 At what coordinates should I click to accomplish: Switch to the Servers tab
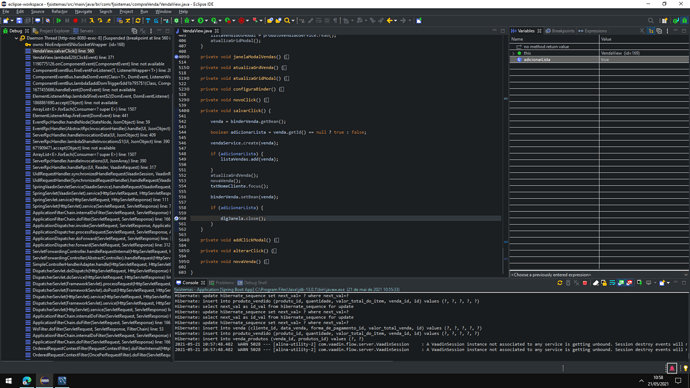pos(83,31)
